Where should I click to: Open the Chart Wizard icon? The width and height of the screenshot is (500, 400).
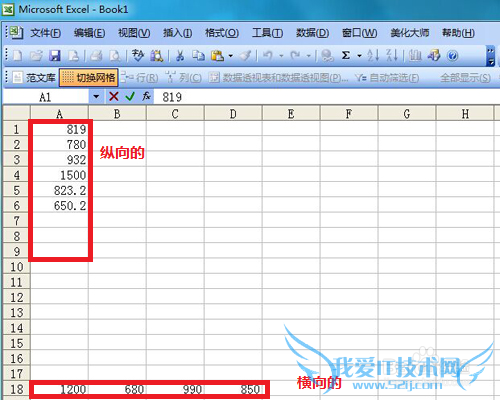click(415, 55)
